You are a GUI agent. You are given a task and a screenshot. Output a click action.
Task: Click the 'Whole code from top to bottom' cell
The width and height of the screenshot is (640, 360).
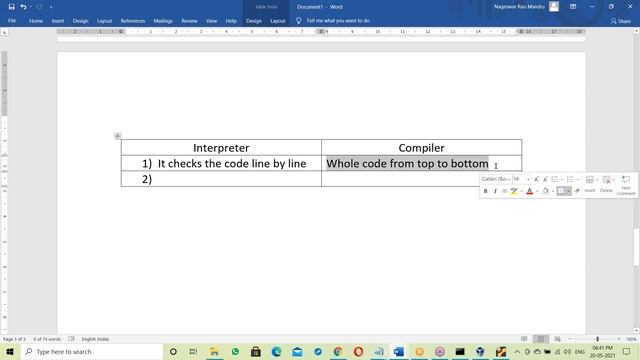pos(421,163)
